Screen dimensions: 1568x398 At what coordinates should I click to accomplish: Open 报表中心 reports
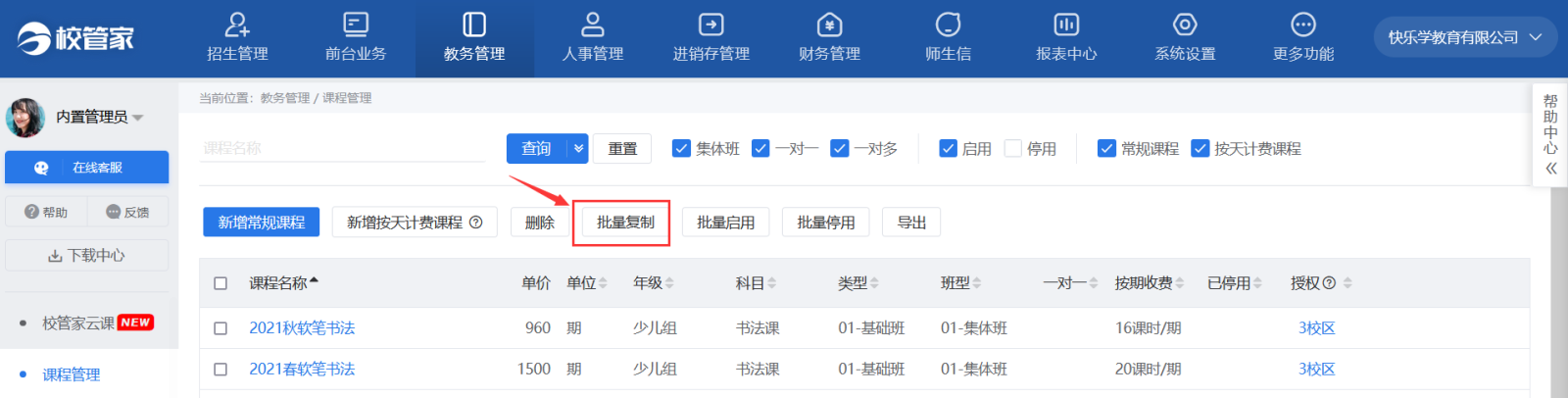coord(1066,38)
